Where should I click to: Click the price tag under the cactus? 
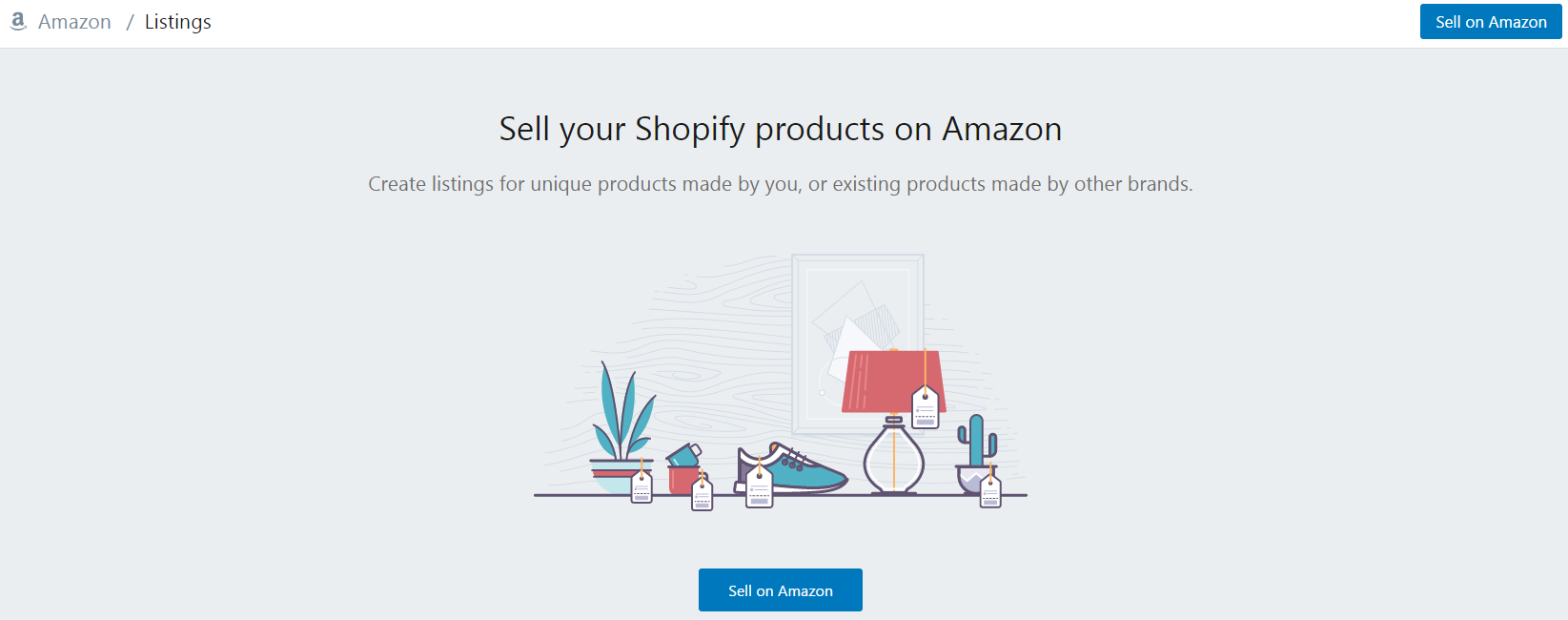(x=990, y=490)
